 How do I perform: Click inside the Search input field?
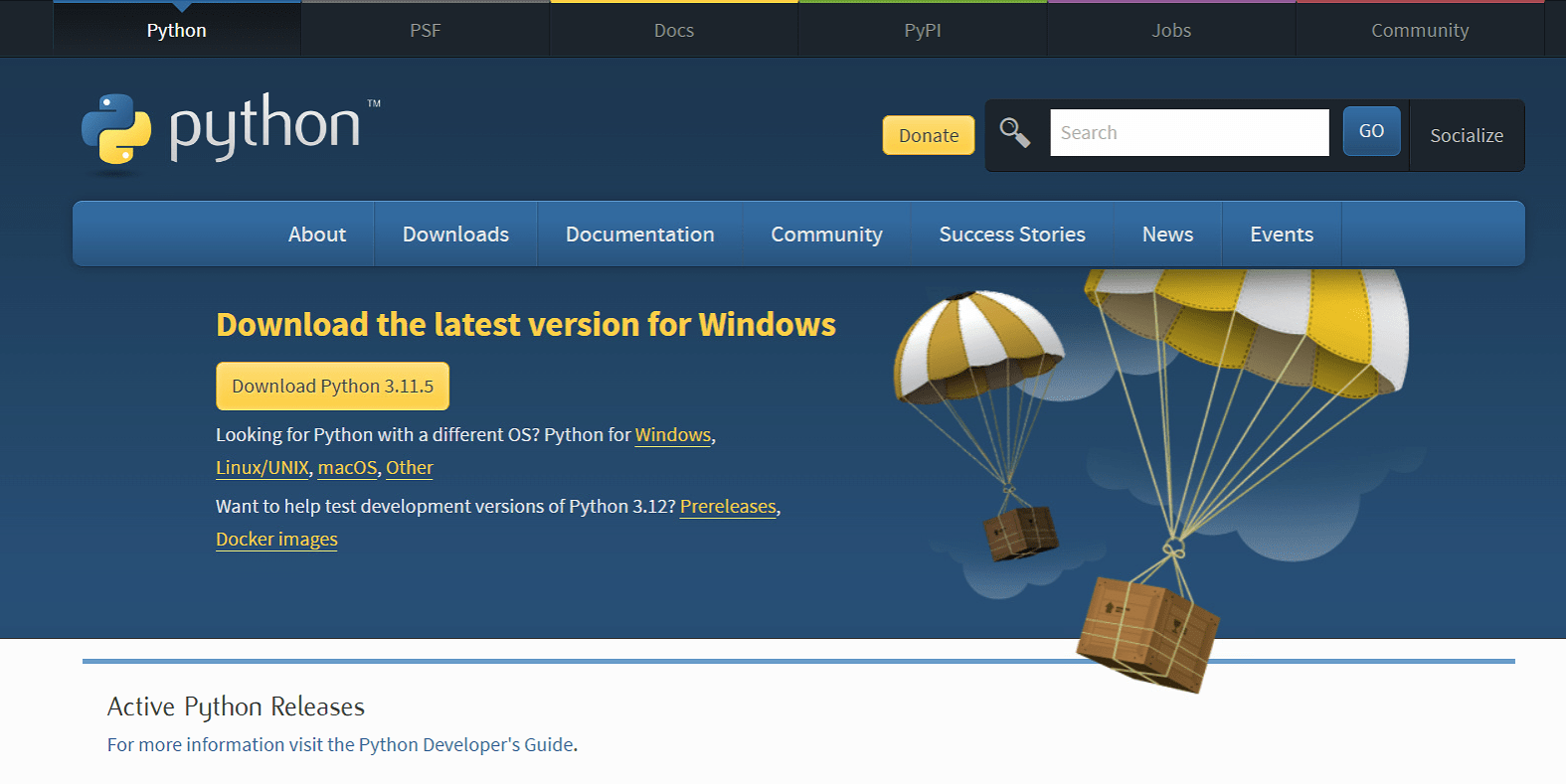click(1188, 133)
